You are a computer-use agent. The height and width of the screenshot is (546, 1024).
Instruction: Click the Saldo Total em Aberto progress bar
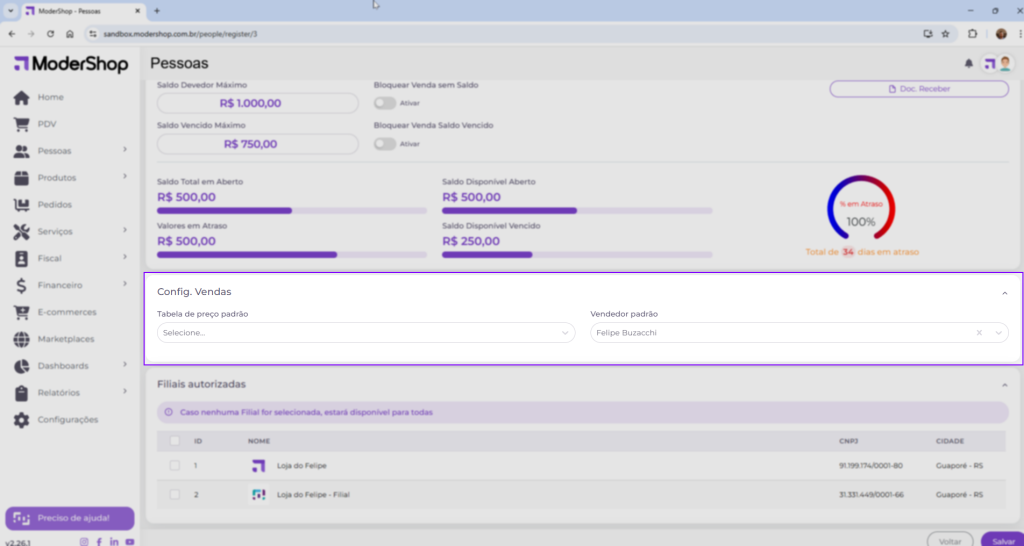tap(292, 211)
